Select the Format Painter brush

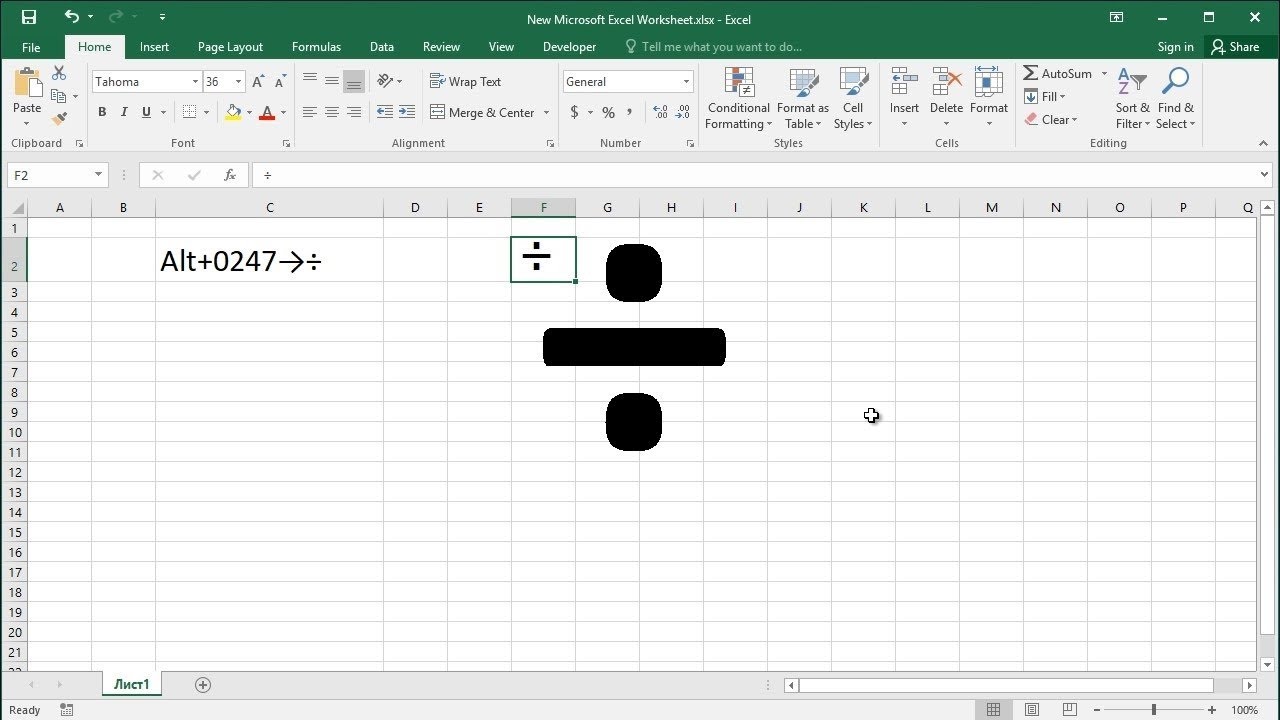click(59, 118)
